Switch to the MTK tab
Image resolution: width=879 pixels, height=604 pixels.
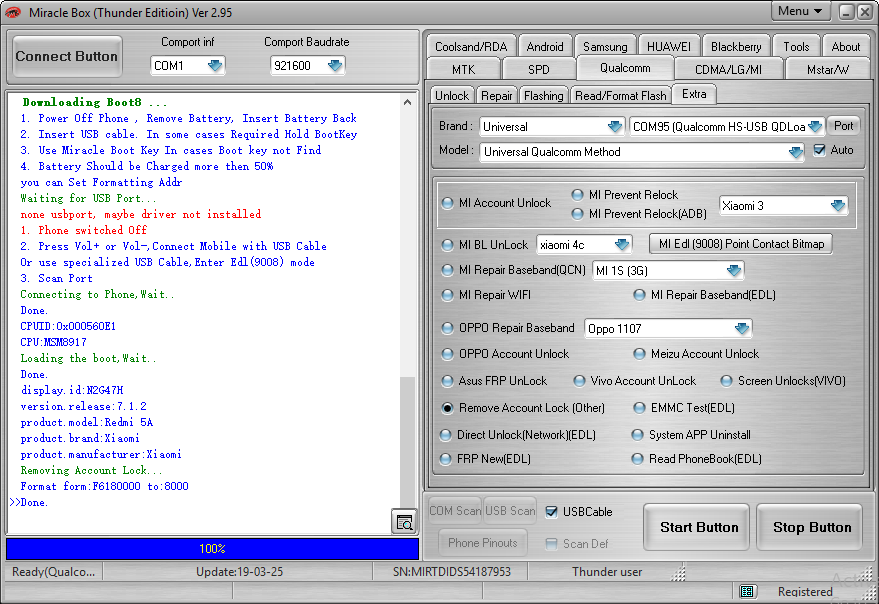(463, 70)
